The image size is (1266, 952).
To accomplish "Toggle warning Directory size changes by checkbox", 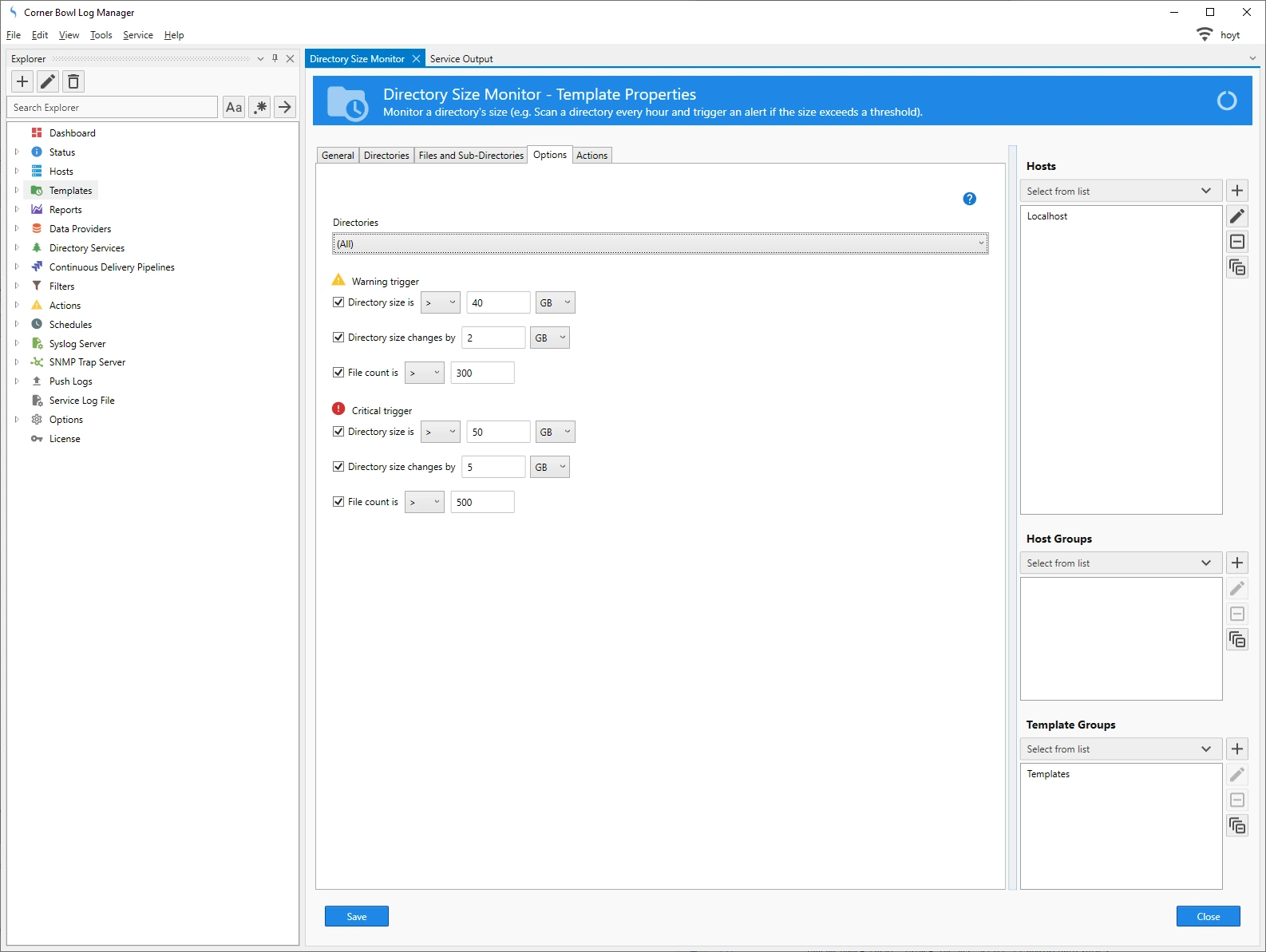I will (338, 338).
